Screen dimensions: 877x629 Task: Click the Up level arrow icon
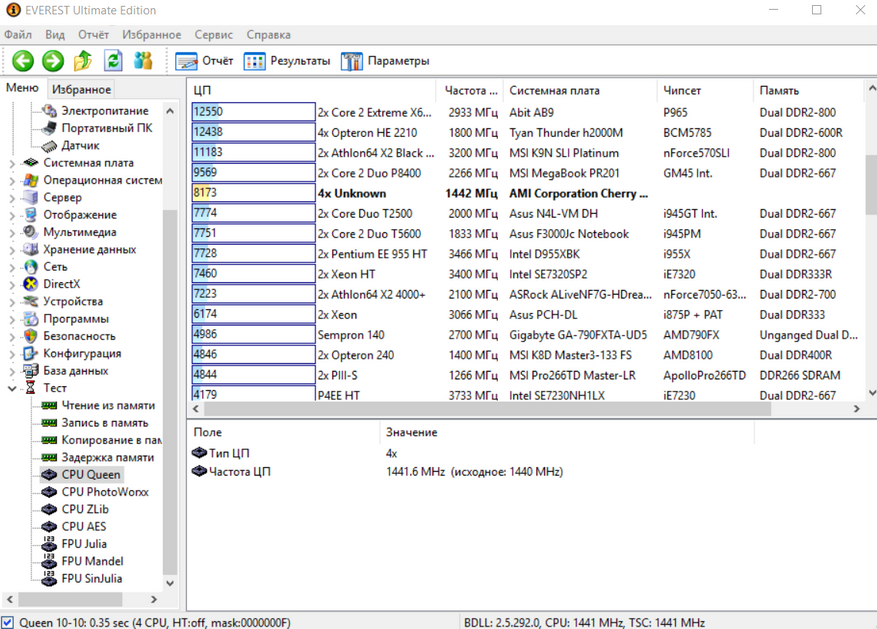[83, 61]
